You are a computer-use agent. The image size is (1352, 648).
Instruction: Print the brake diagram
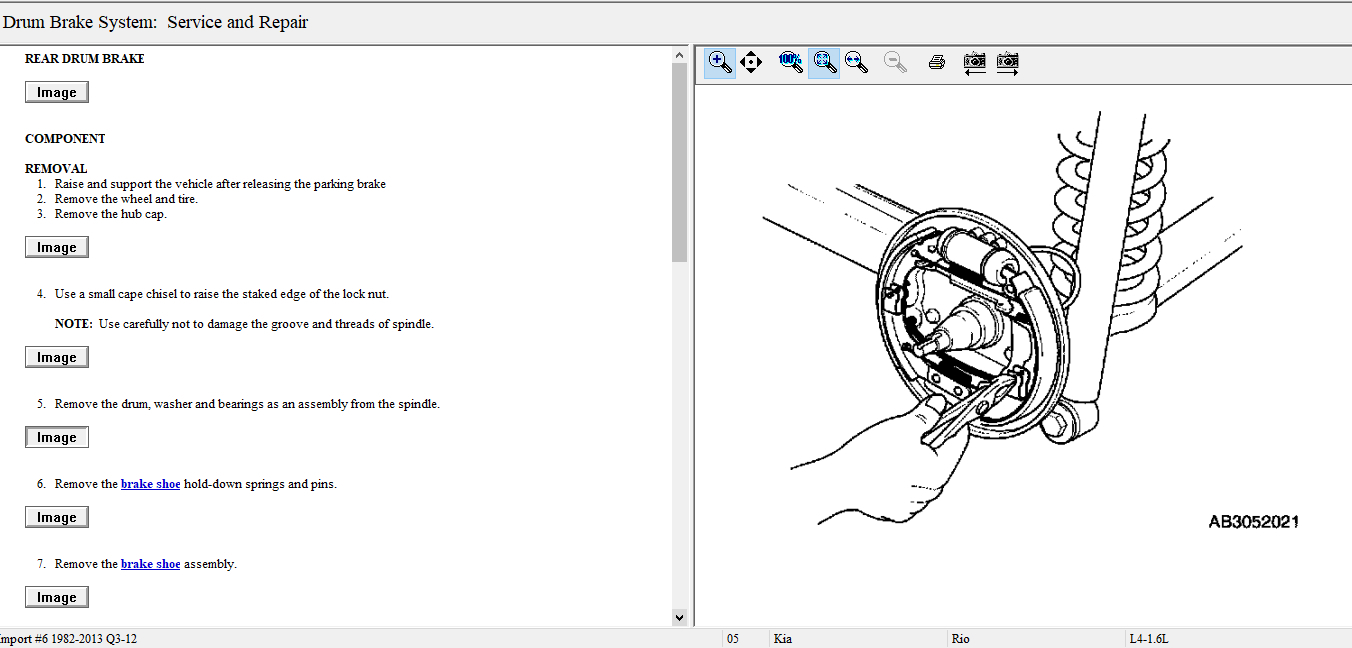[x=936, y=63]
